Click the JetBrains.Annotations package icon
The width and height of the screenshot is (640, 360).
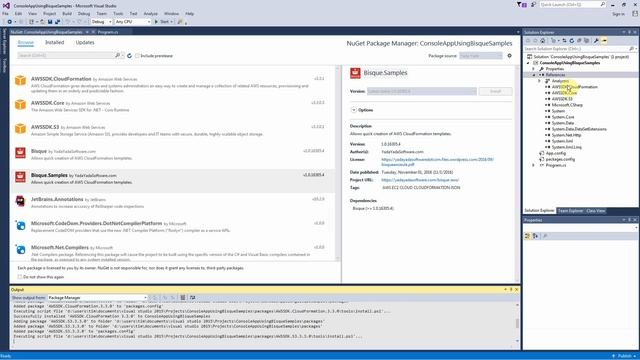[20, 201]
